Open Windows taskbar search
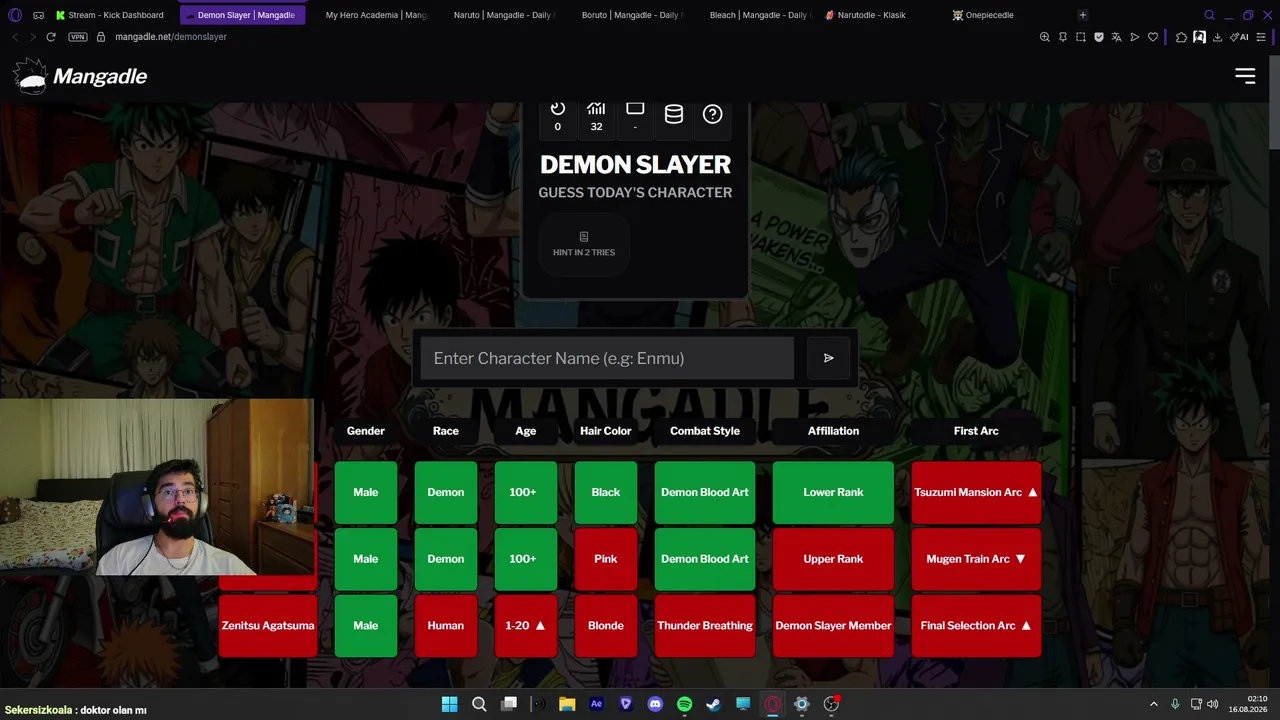The image size is (1280, 720). tap(479, 704)
